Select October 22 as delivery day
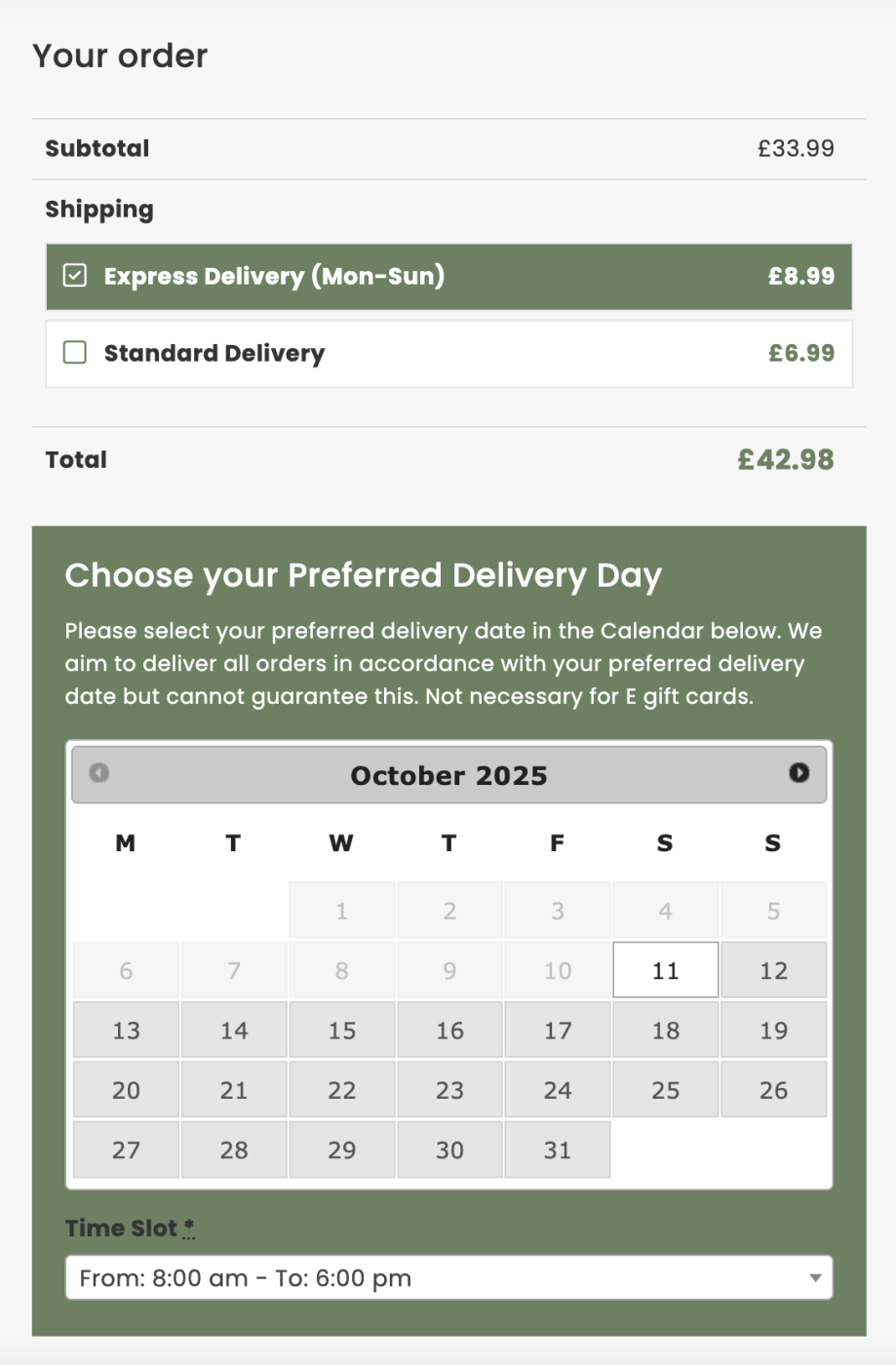Image resolution: width=896 pixels, height=1365 pixels. [341, 1090]
